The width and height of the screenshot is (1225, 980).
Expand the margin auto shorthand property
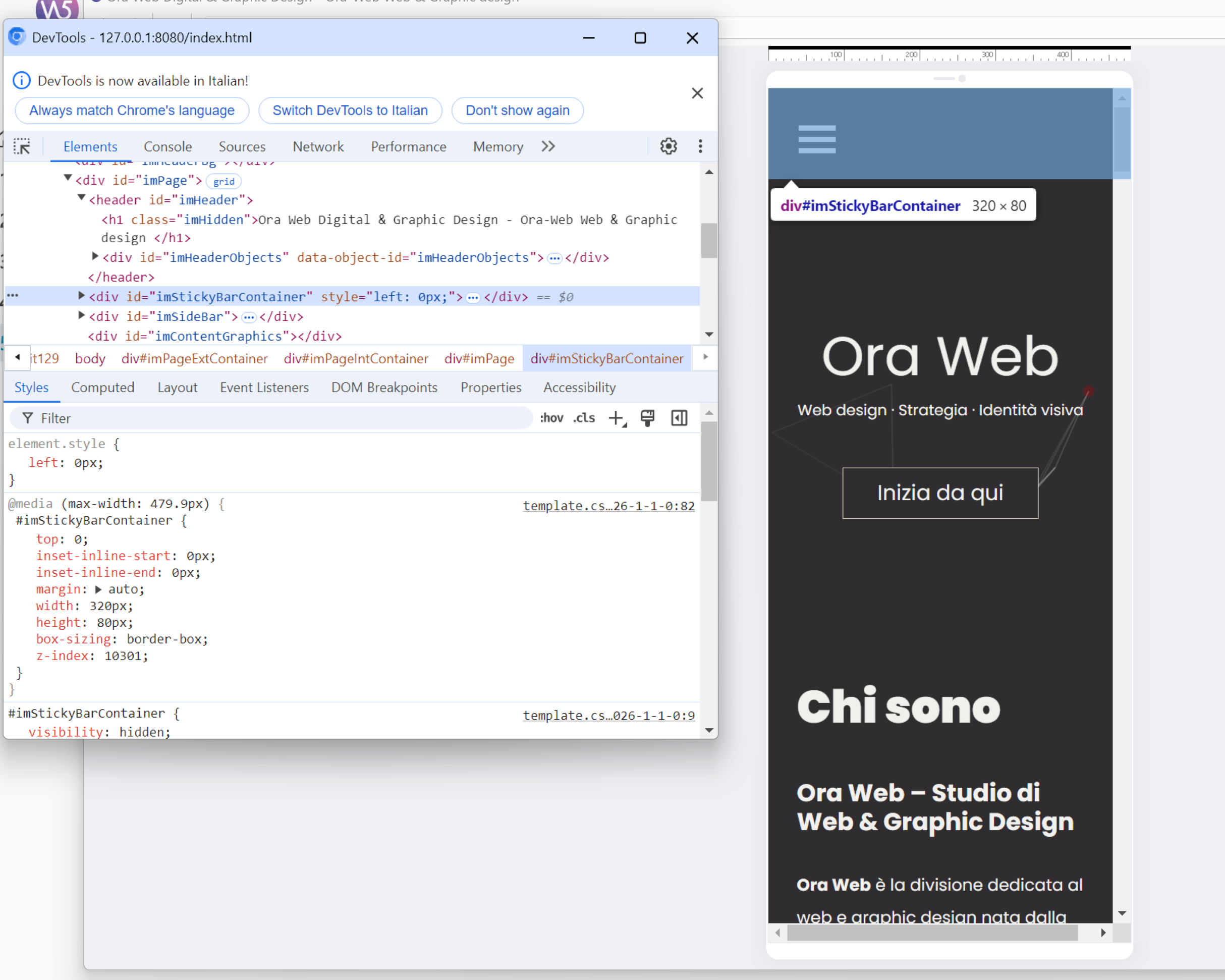pos(98,589)
